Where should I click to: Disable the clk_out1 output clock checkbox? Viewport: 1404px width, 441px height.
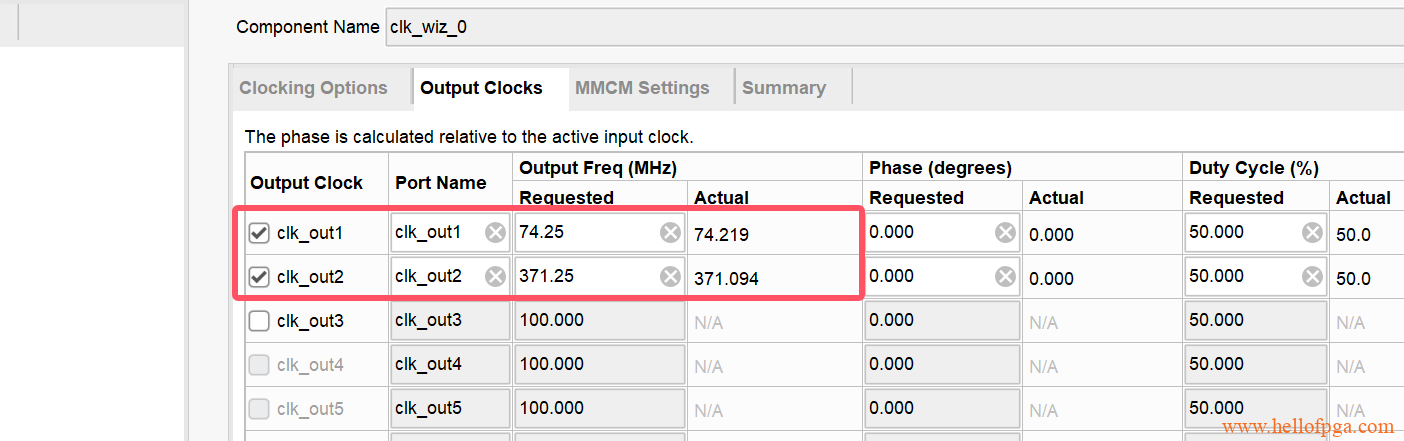point(259,233)
